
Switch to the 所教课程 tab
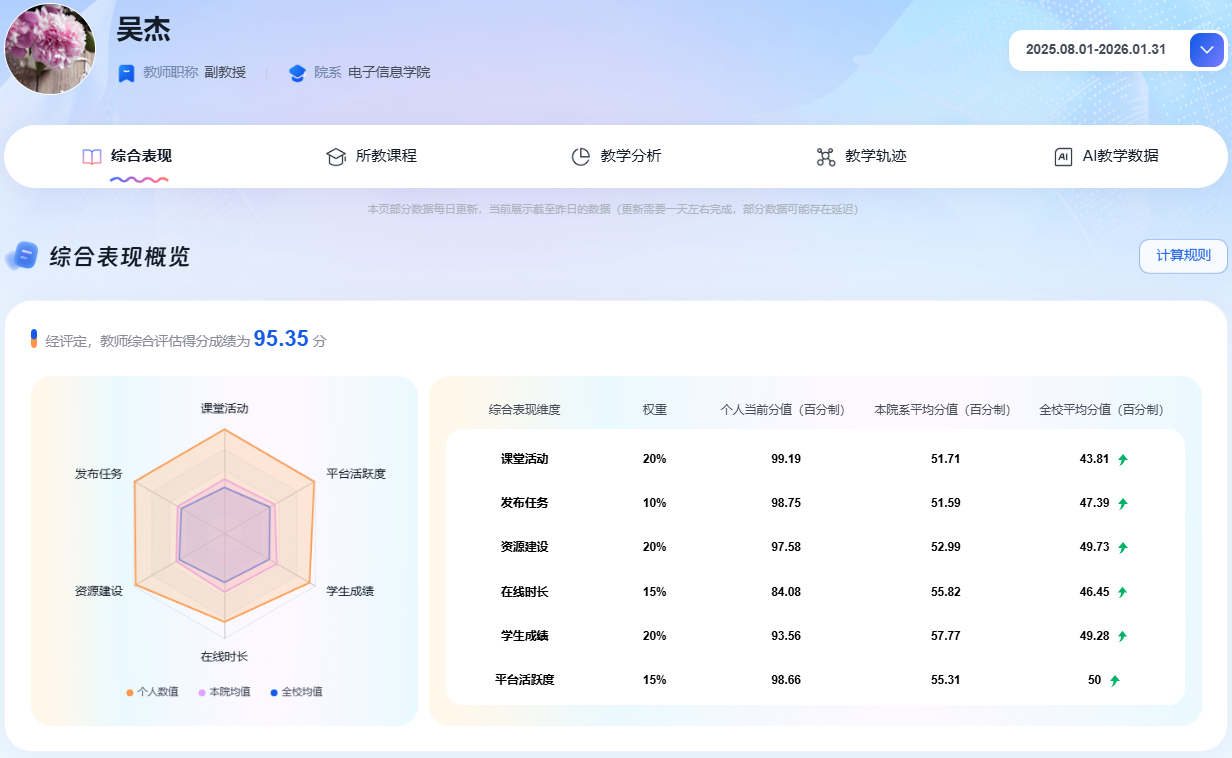386,156
